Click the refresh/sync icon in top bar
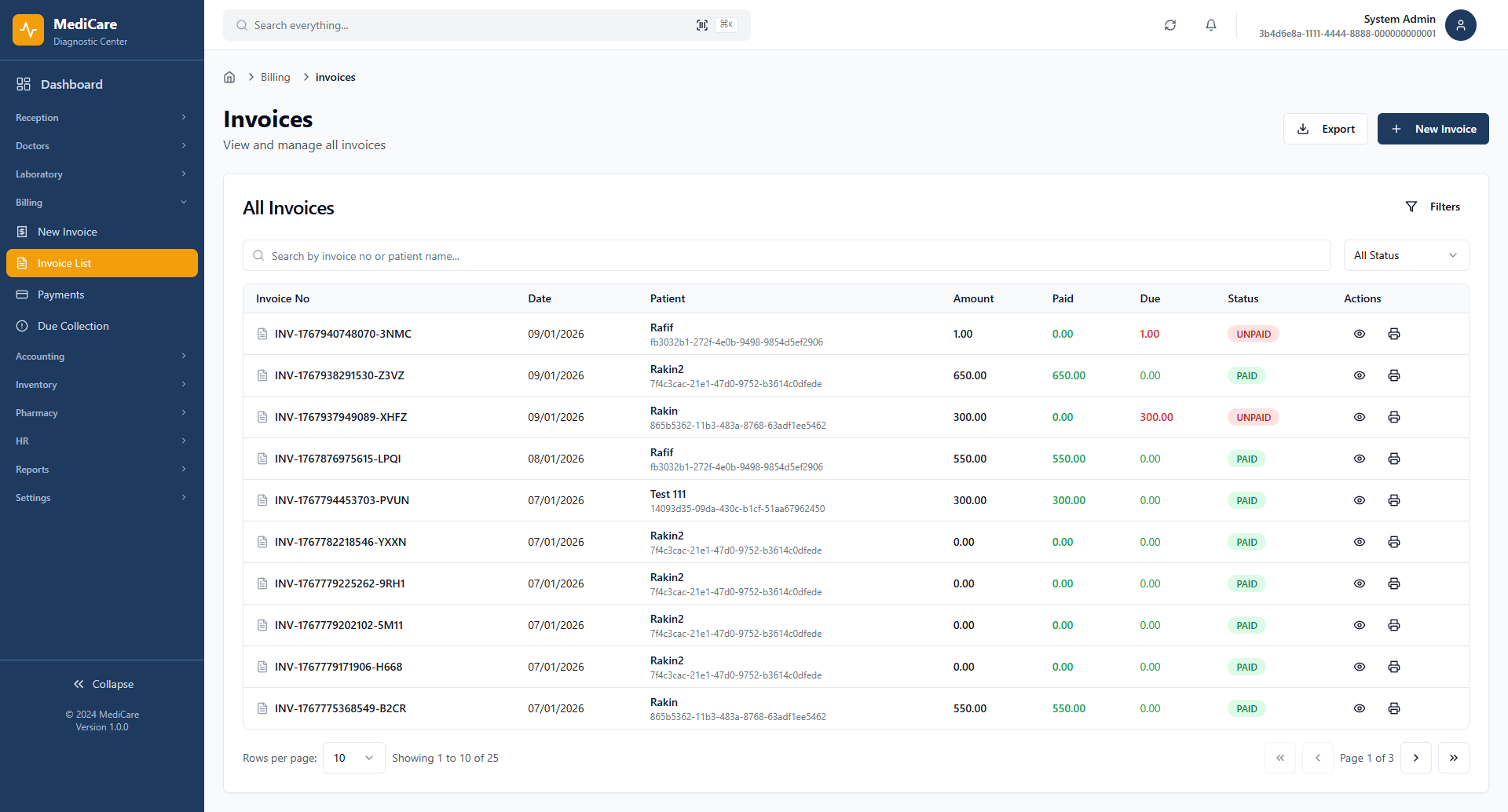The height and width of the screenshot is (812, 1508). click(x=1170, y=25)
